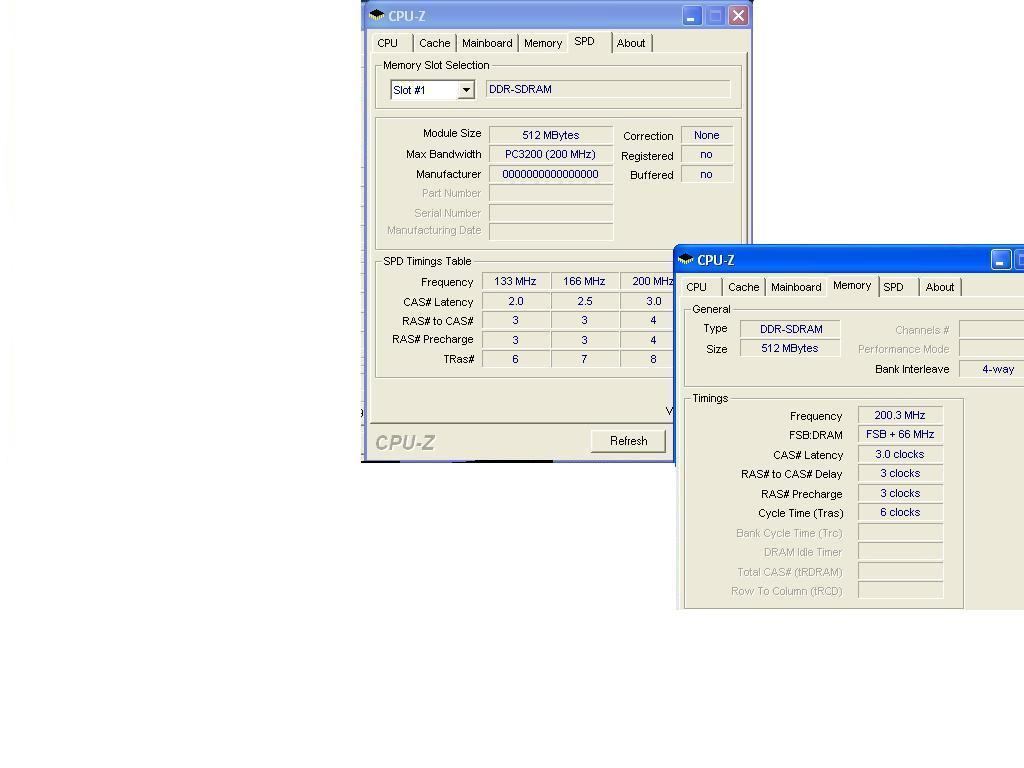Click the Refresh button
Viewport: 1024px width, 768px height.
628,441
